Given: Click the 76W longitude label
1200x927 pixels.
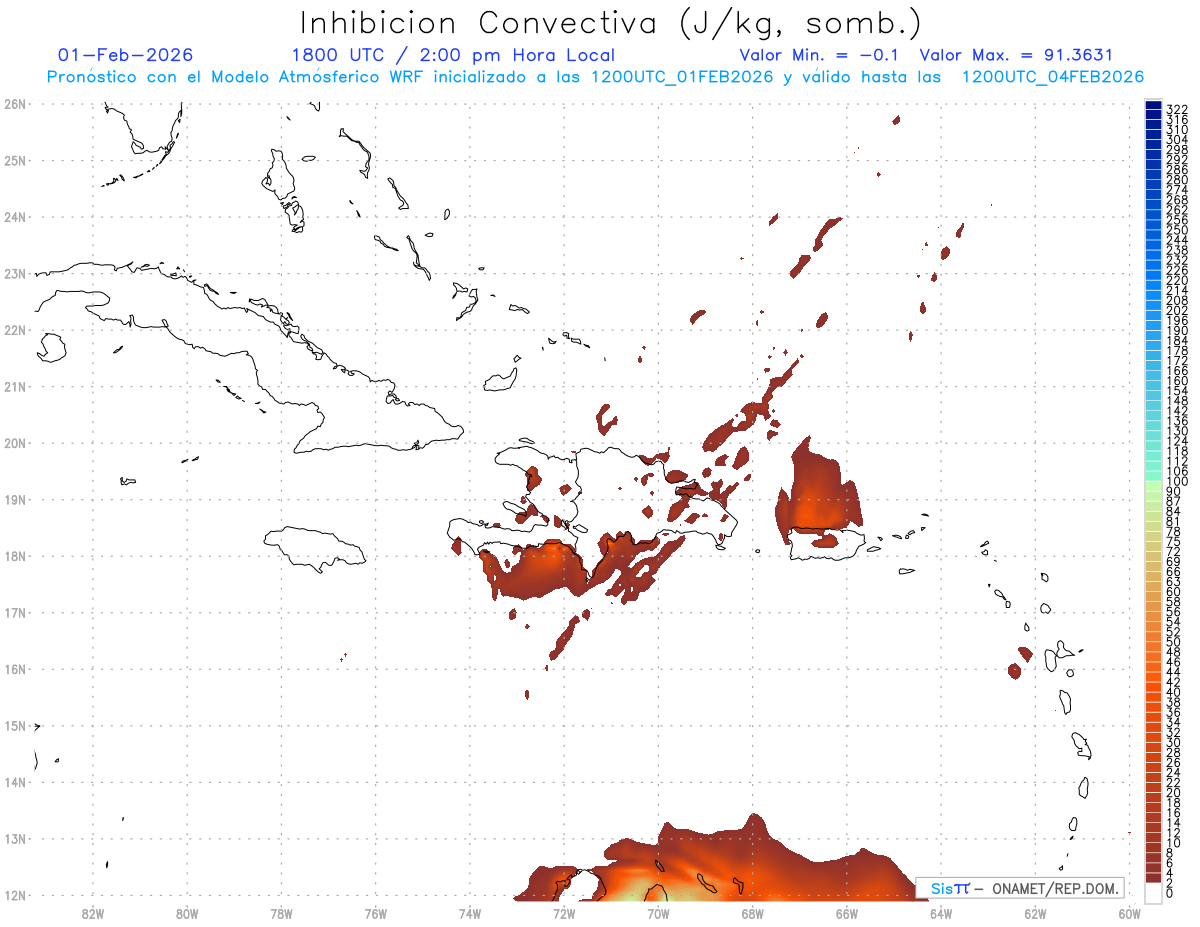Looking at the screenshot, I should click(x=376, y=912).
